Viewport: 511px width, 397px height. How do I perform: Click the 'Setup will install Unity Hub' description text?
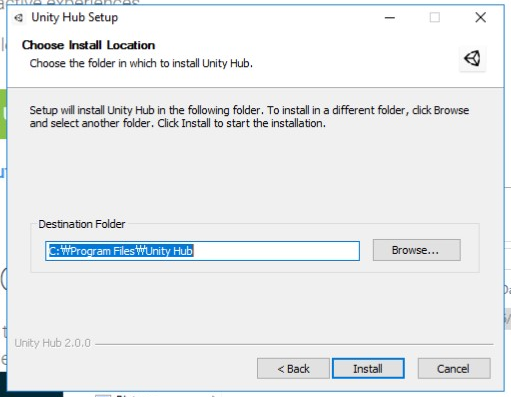[249, 117]
